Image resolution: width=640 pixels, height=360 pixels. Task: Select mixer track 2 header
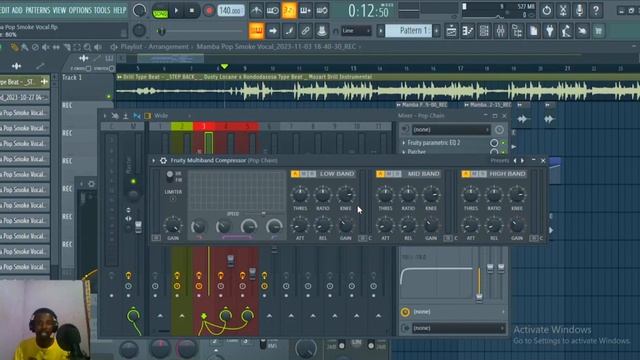pyautogui.click(x=182, y=127)
